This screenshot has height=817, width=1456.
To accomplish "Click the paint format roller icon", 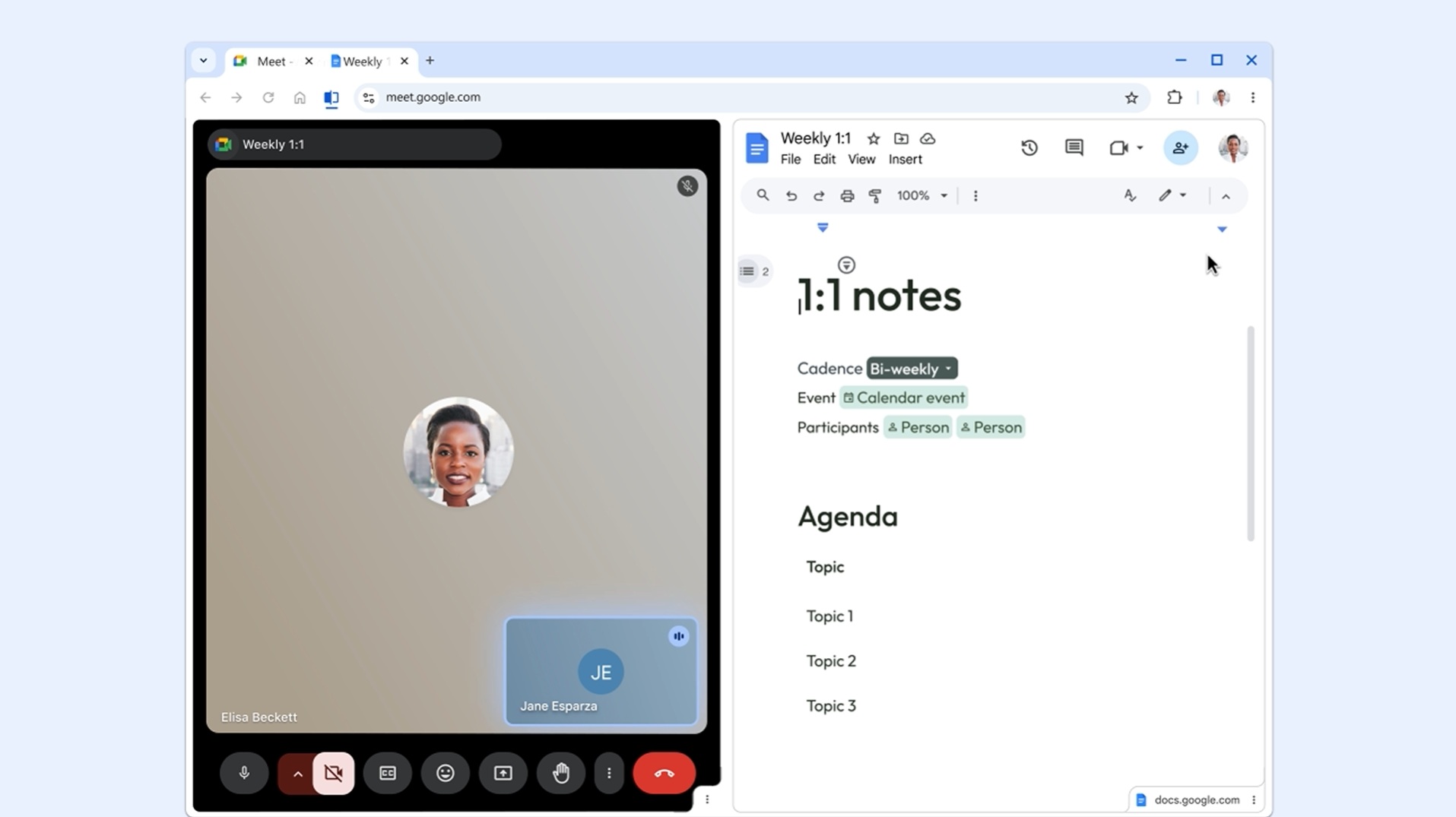I will (x=875, y=196).
